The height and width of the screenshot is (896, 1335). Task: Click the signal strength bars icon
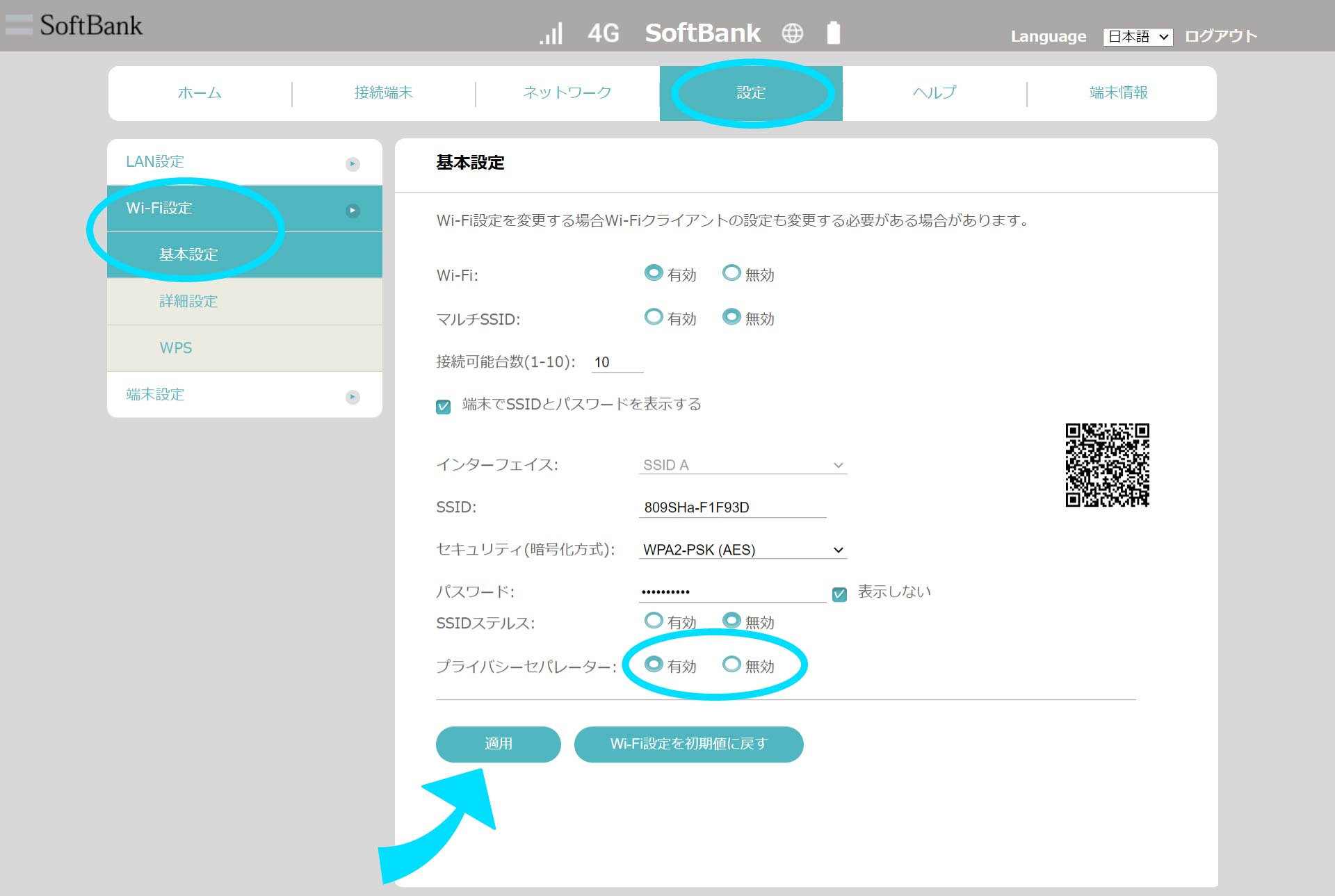coord(551,33)
